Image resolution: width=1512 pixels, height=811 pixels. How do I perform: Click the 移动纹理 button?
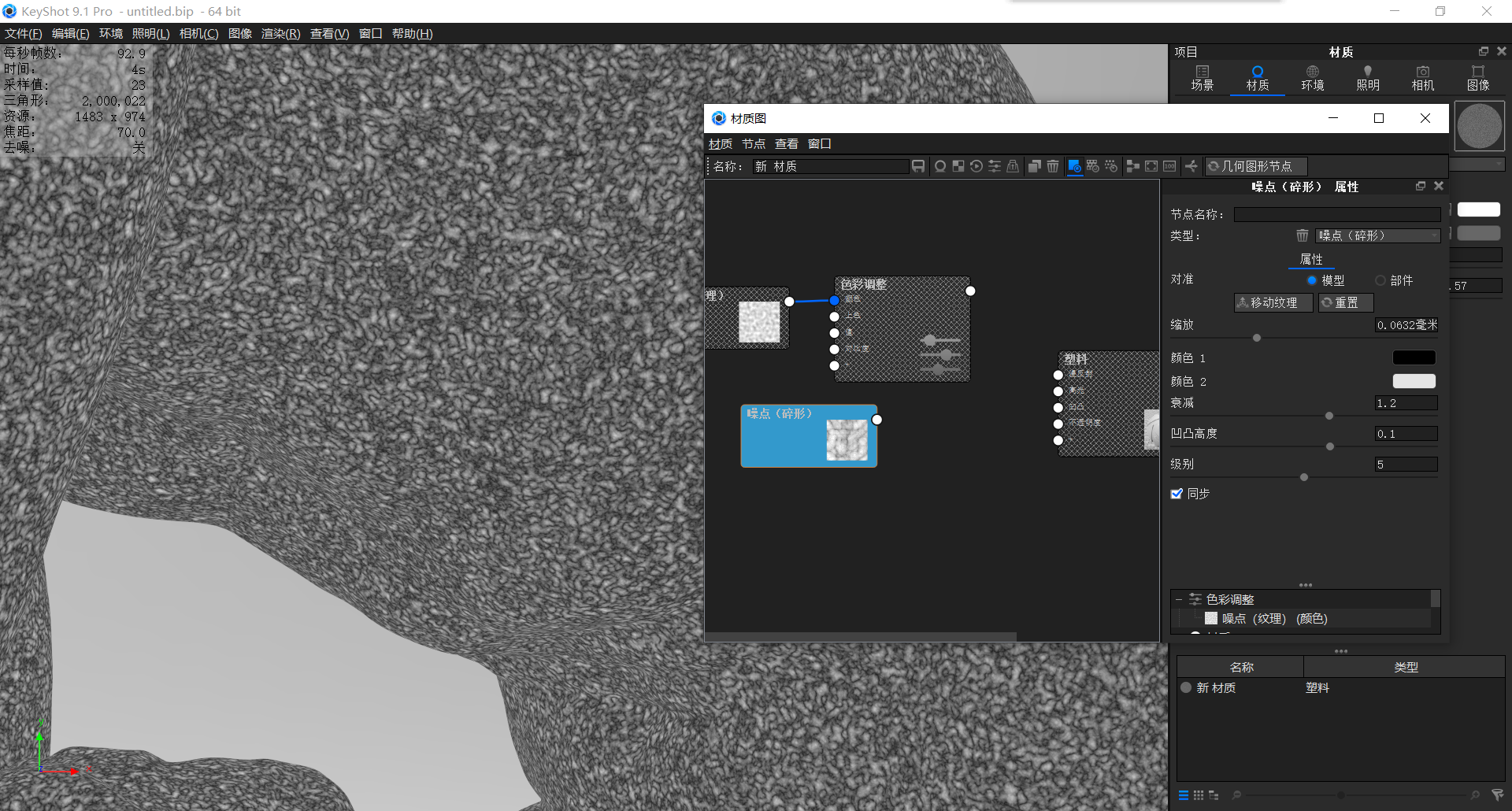coord(1273,302)
